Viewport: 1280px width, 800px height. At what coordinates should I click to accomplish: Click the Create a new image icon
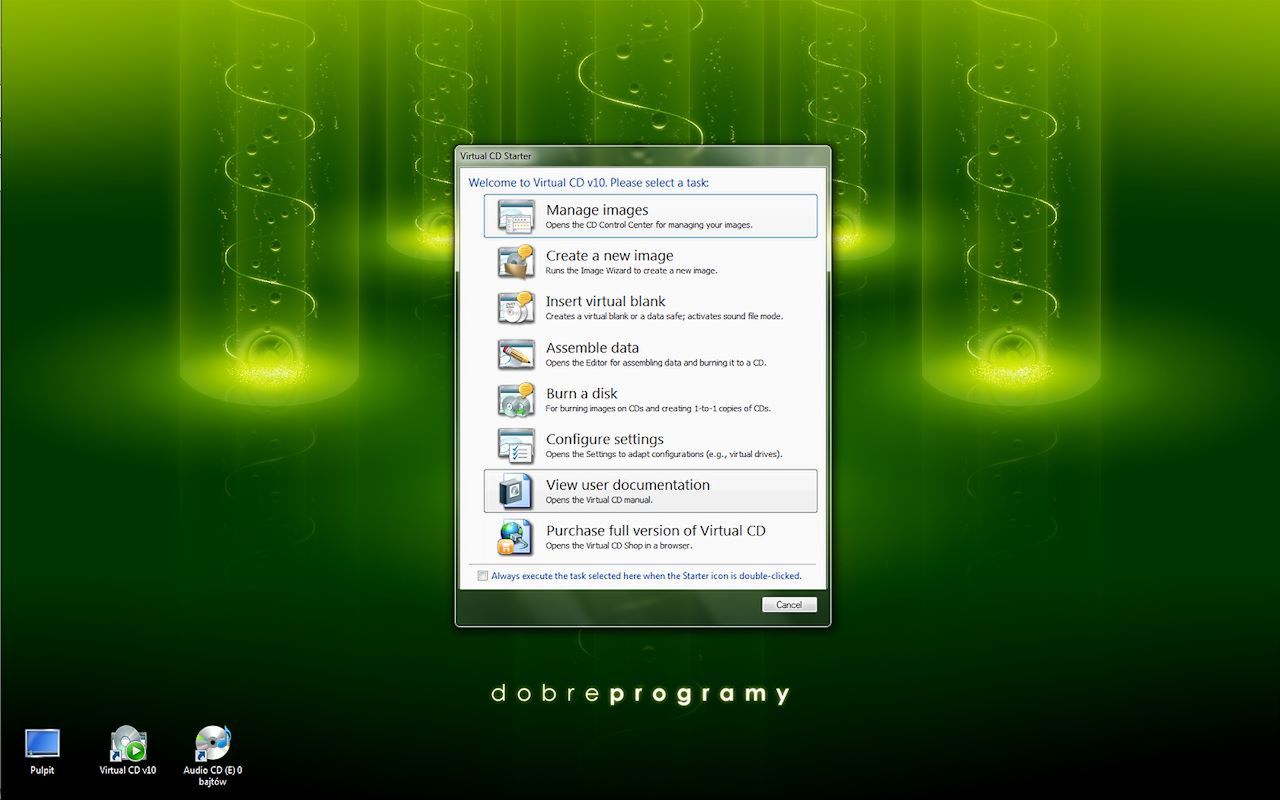click(516, 262)
